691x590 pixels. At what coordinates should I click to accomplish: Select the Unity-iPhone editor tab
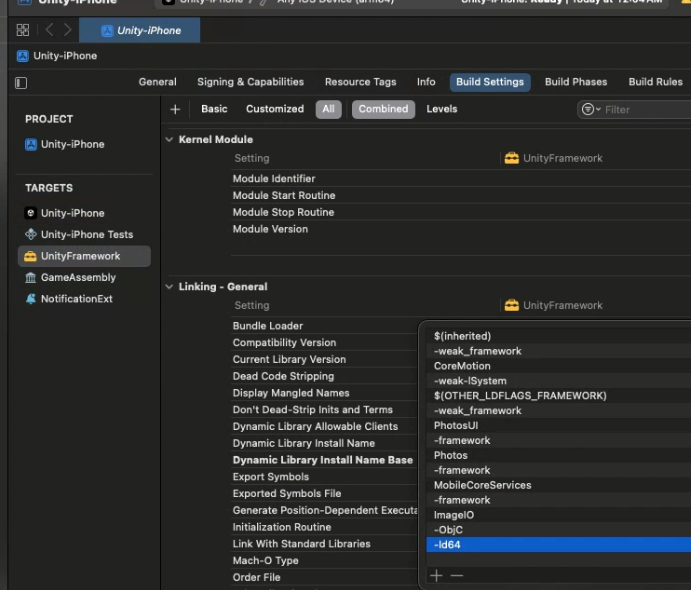[x=140, y=30]
